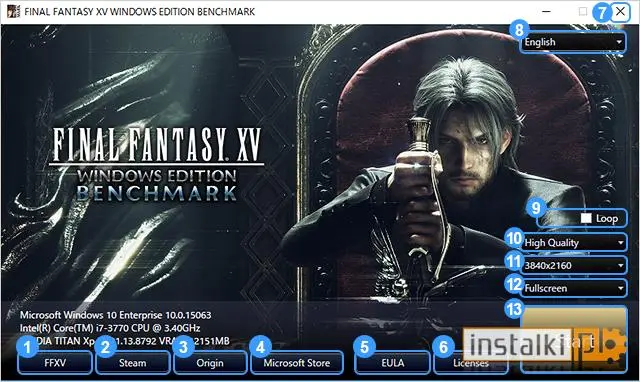640x382 pixels.
Task: Enable the Loop checkbox
Action: (x=586, y=218)
